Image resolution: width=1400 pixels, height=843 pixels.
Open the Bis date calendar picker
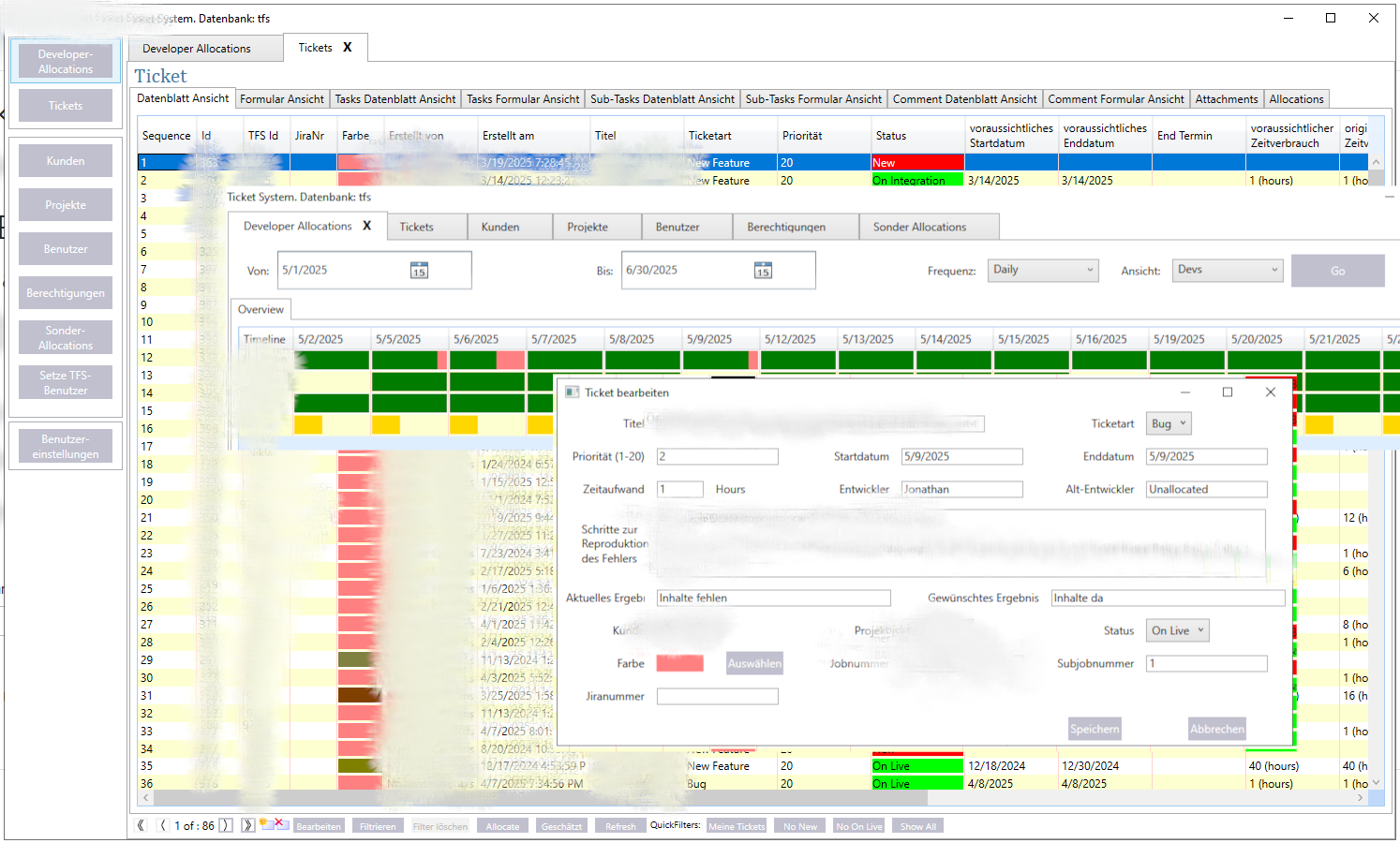pos(763,271)
